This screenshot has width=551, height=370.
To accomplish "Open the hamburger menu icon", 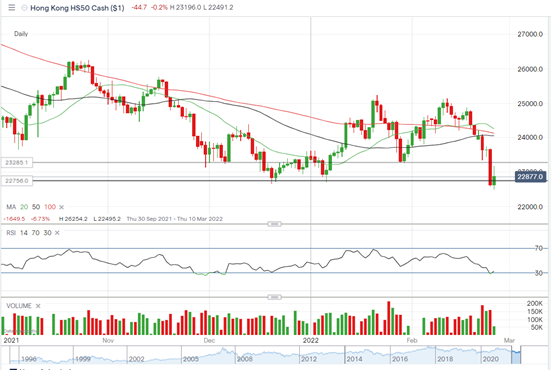I will point(12,7).
